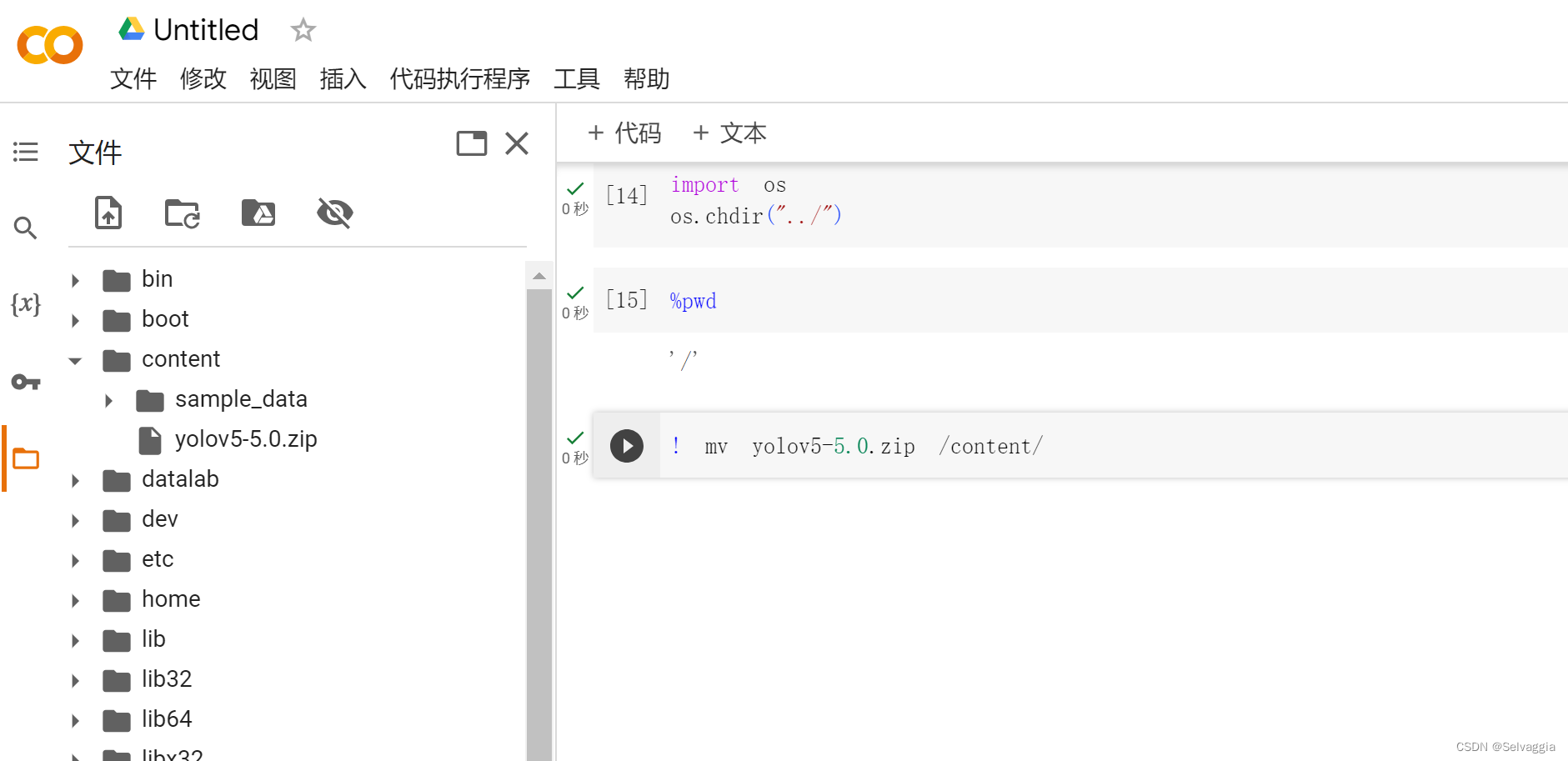Close the files panel

tap(517, 143)
